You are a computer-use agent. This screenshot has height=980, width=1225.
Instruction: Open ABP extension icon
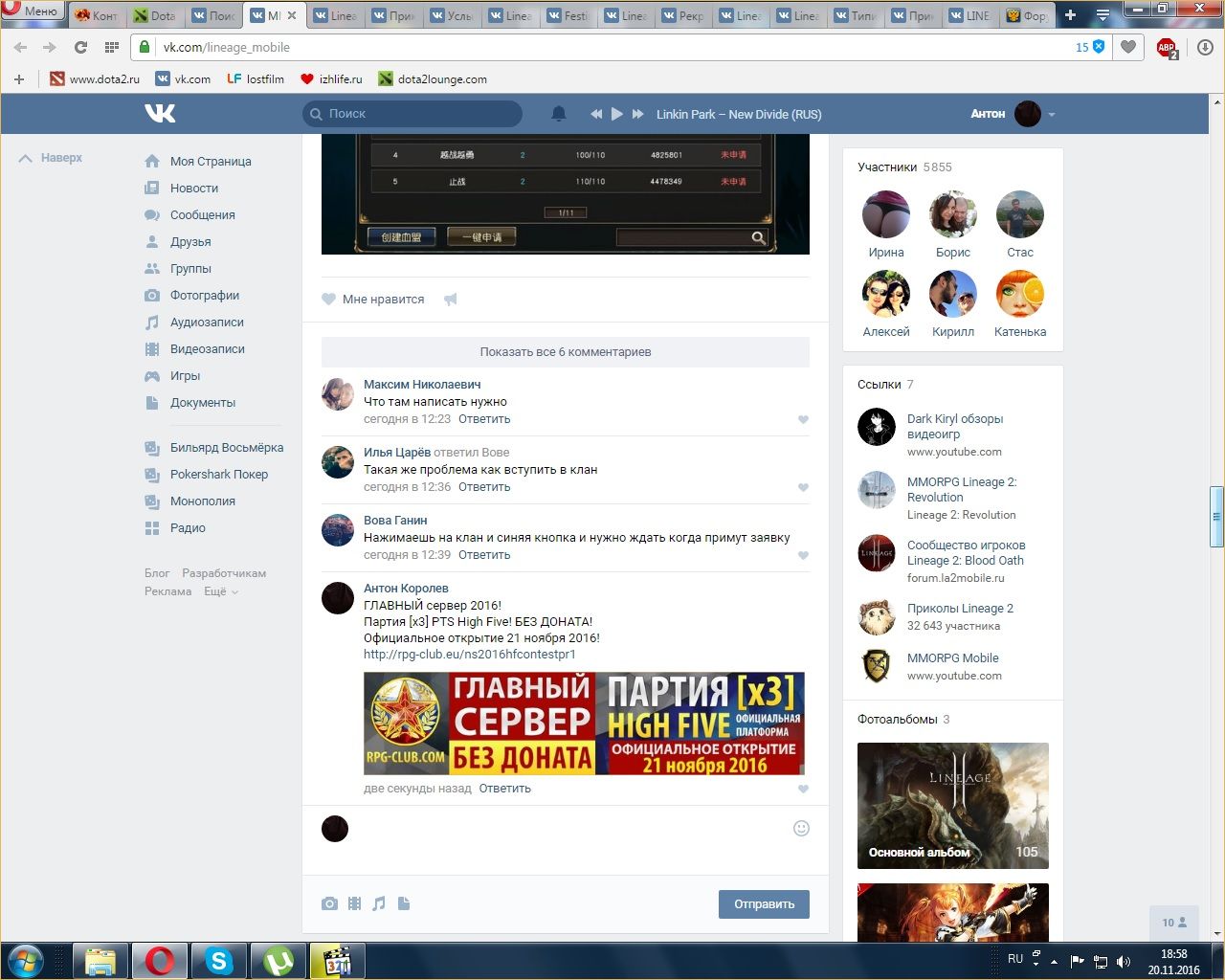[x=1167, y=48]
